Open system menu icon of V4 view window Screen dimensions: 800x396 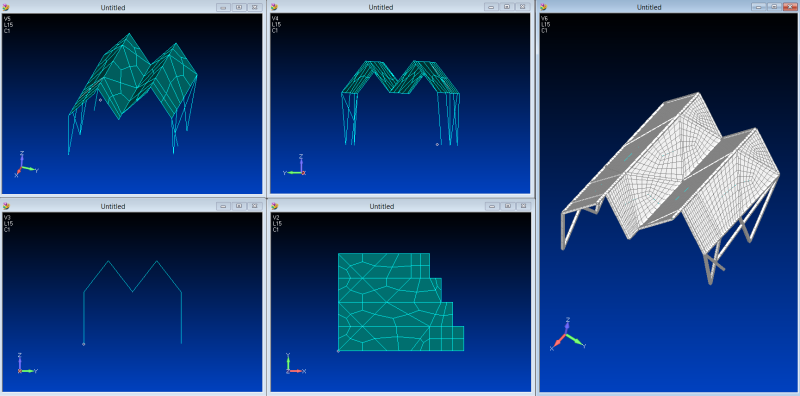pos(274,7)
